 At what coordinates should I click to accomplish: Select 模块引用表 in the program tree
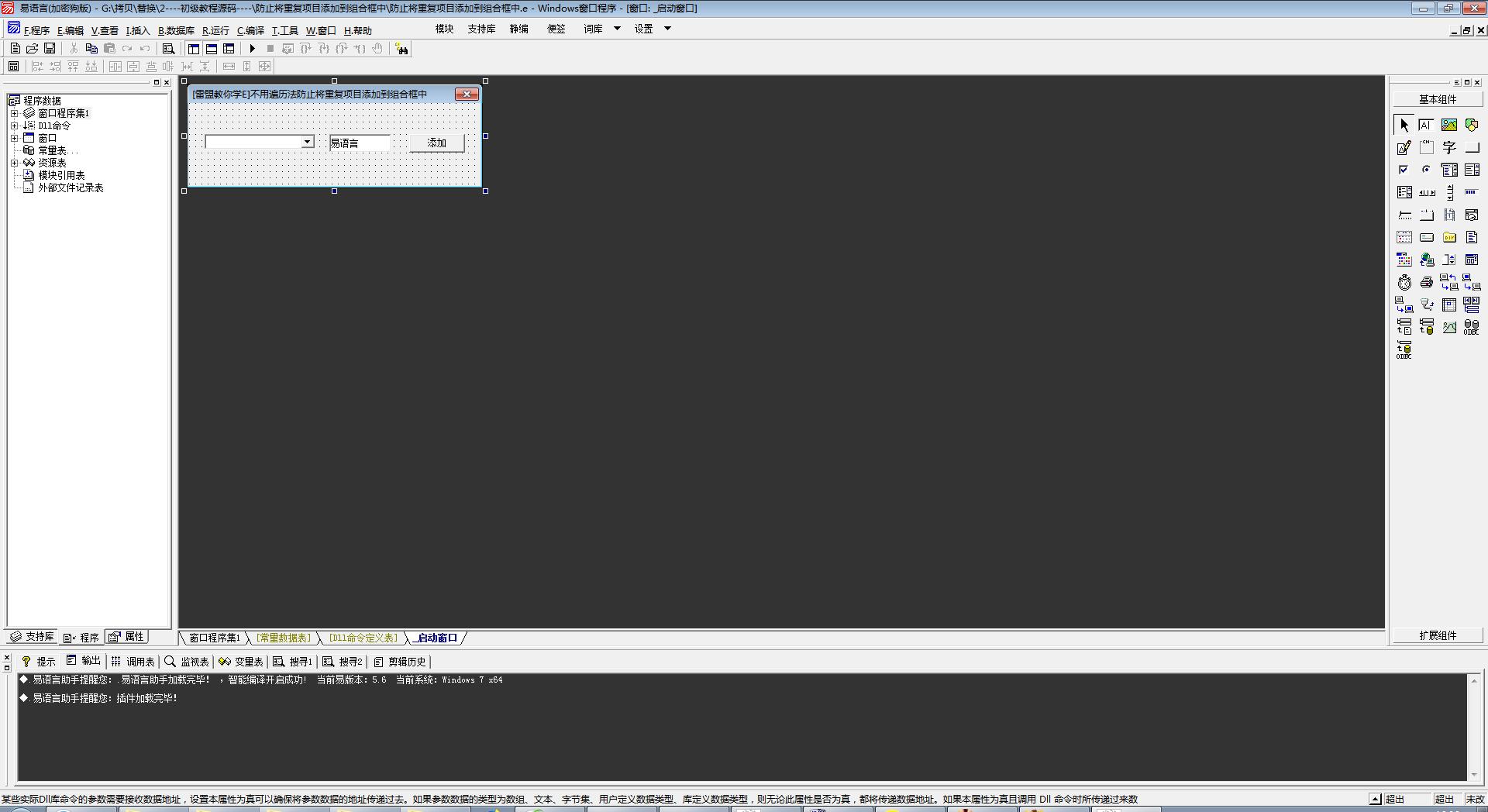[x=61, y=175]
